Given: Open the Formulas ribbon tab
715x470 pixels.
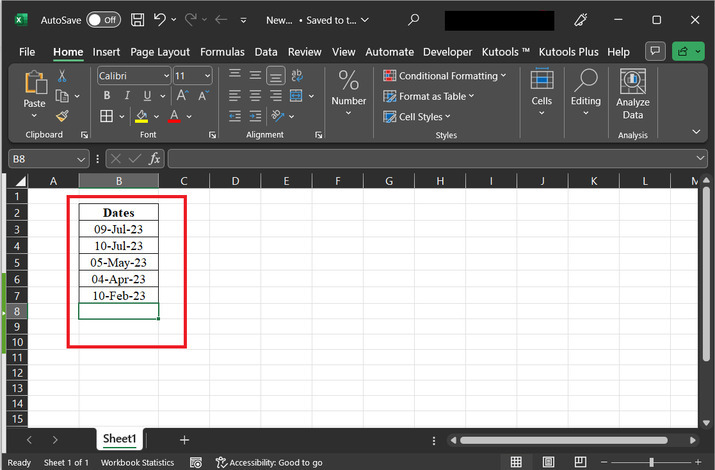Looking at the screenshot, I should point(222,52).
